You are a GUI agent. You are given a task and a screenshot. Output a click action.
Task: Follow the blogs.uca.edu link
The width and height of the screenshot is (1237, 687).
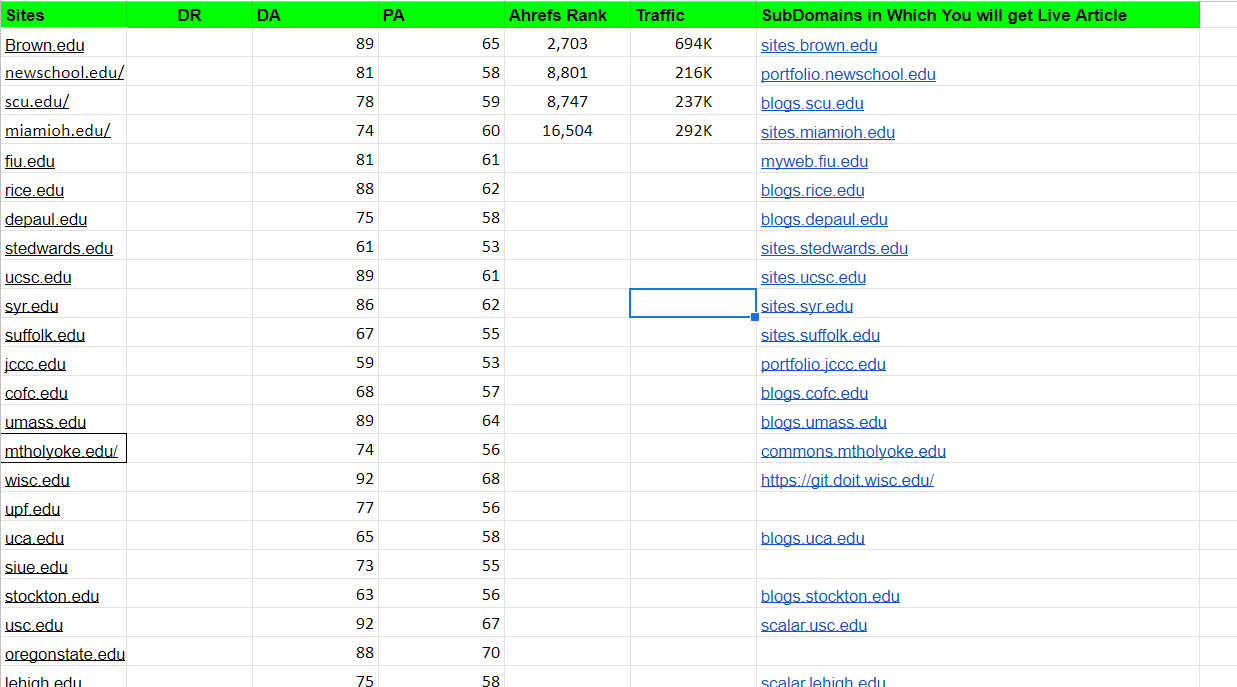coord(812,538)
